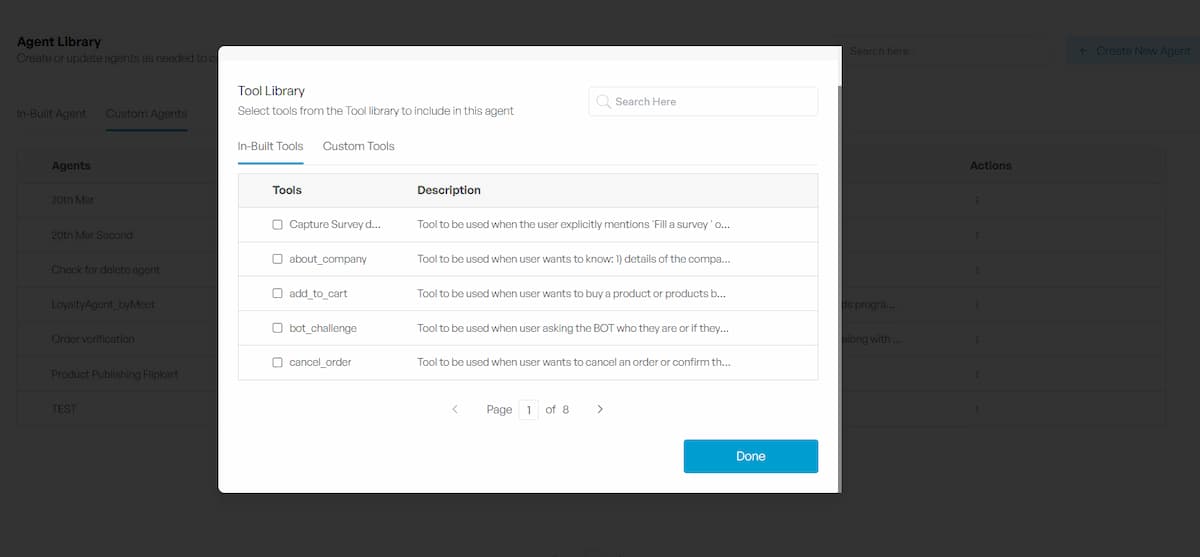Select the In-Built Tools tab
The width and height of the screenshot is (1200, 557).
click(270, 146)
